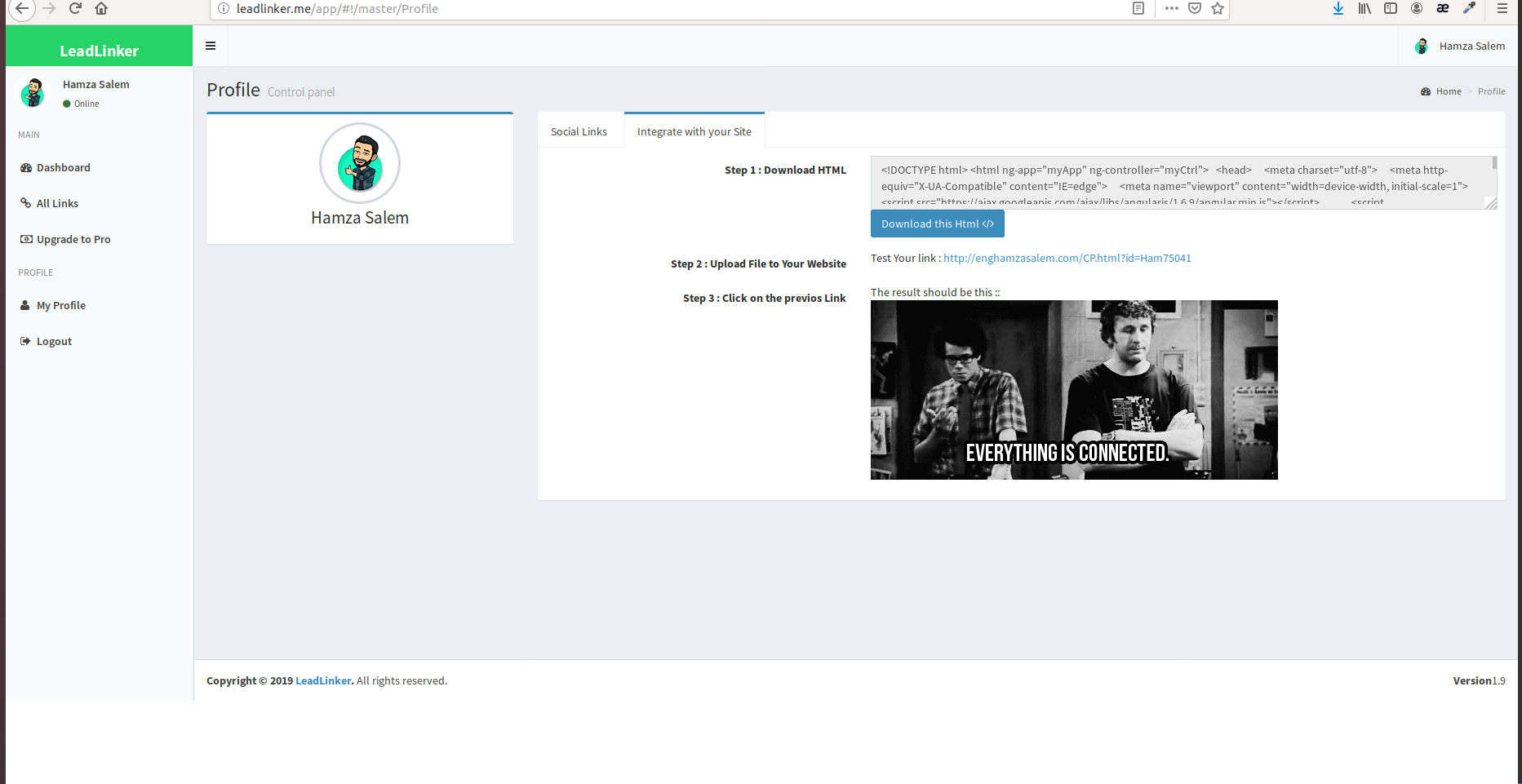Toggle reader view icon in address bar

(1138, 8)
